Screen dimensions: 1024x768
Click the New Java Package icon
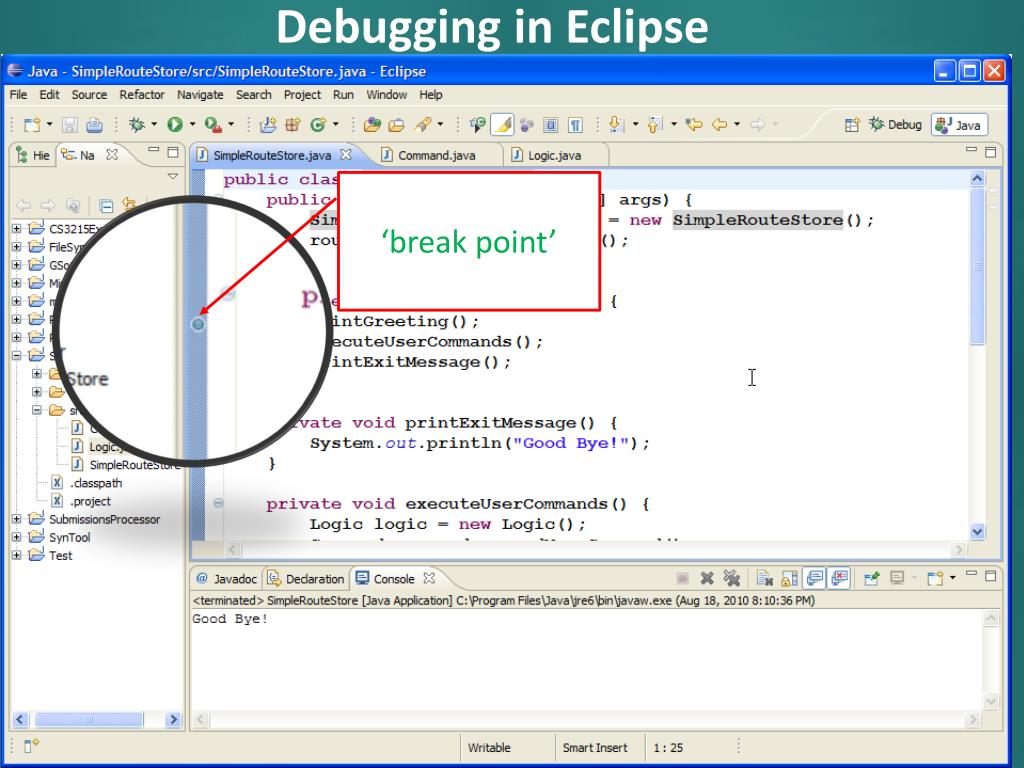point(293,124)
